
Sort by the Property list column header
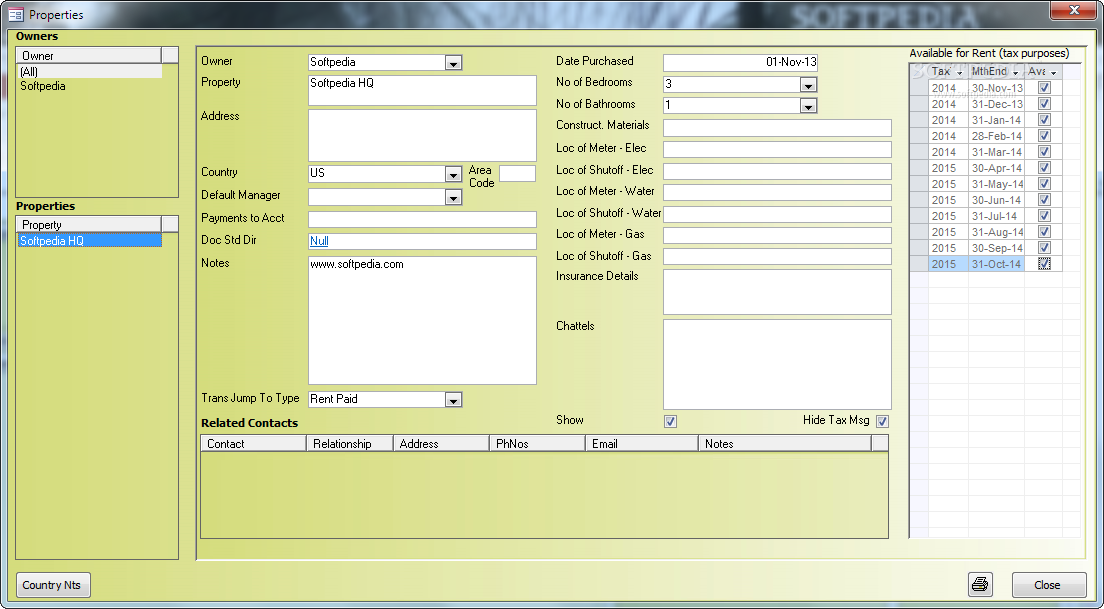click(89, 225)
